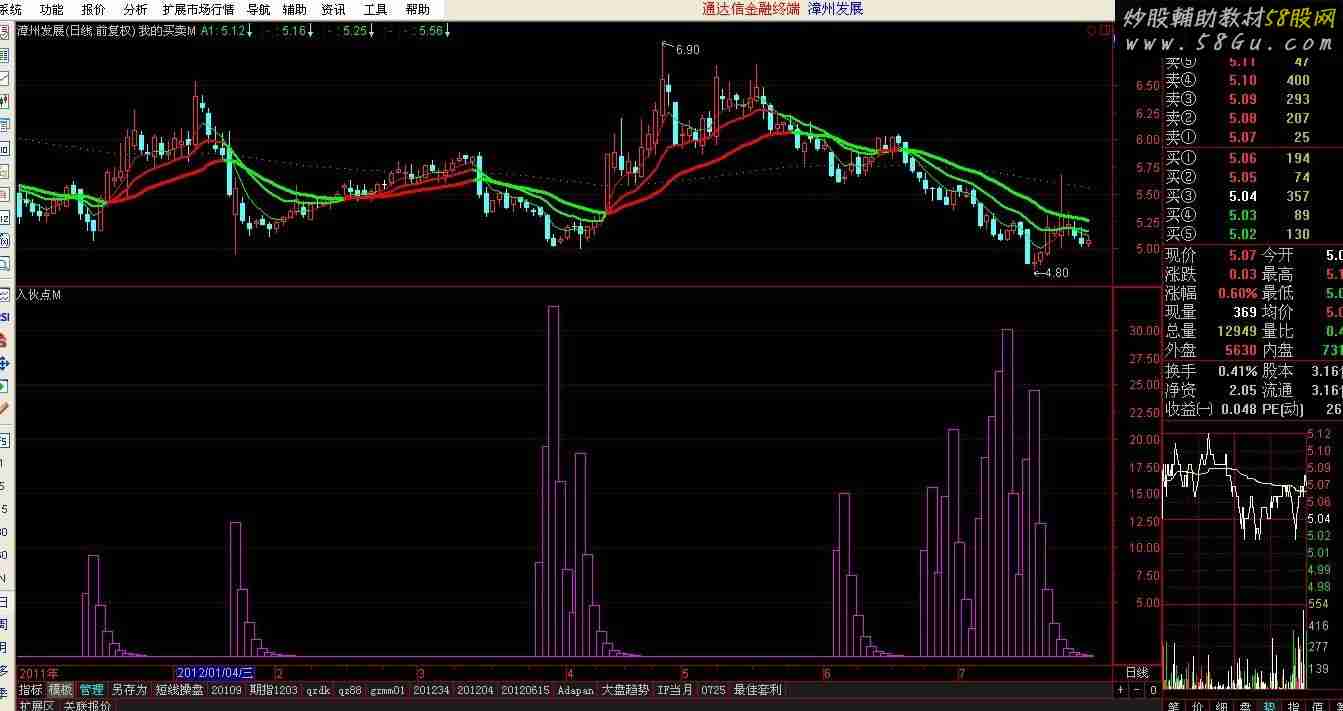Screen dimensions: 1343x711
Task: Click the trend line icon in left sidebar
Action: coord(4,78)
